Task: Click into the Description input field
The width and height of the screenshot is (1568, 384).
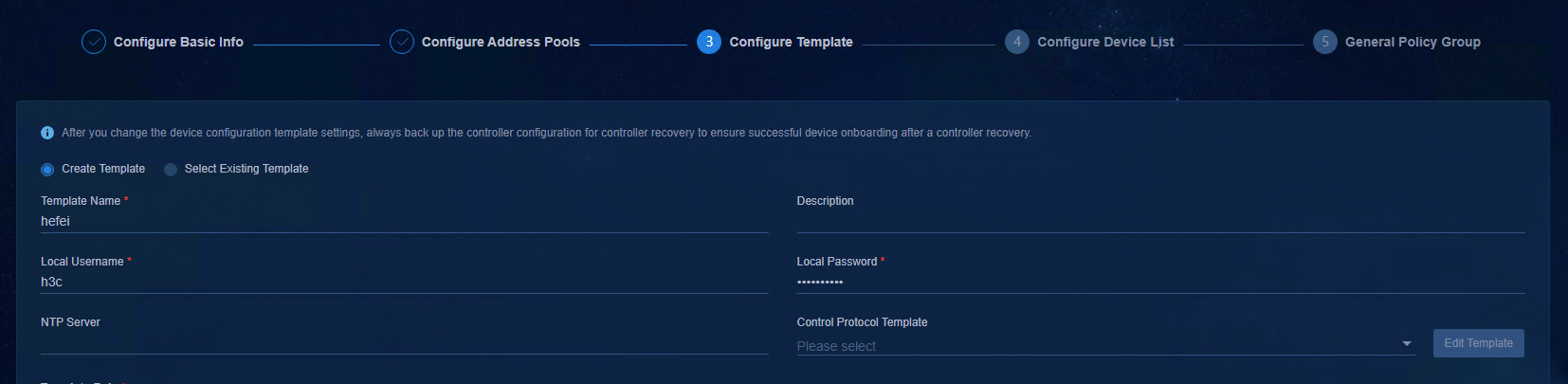Action: point(1160,221)
